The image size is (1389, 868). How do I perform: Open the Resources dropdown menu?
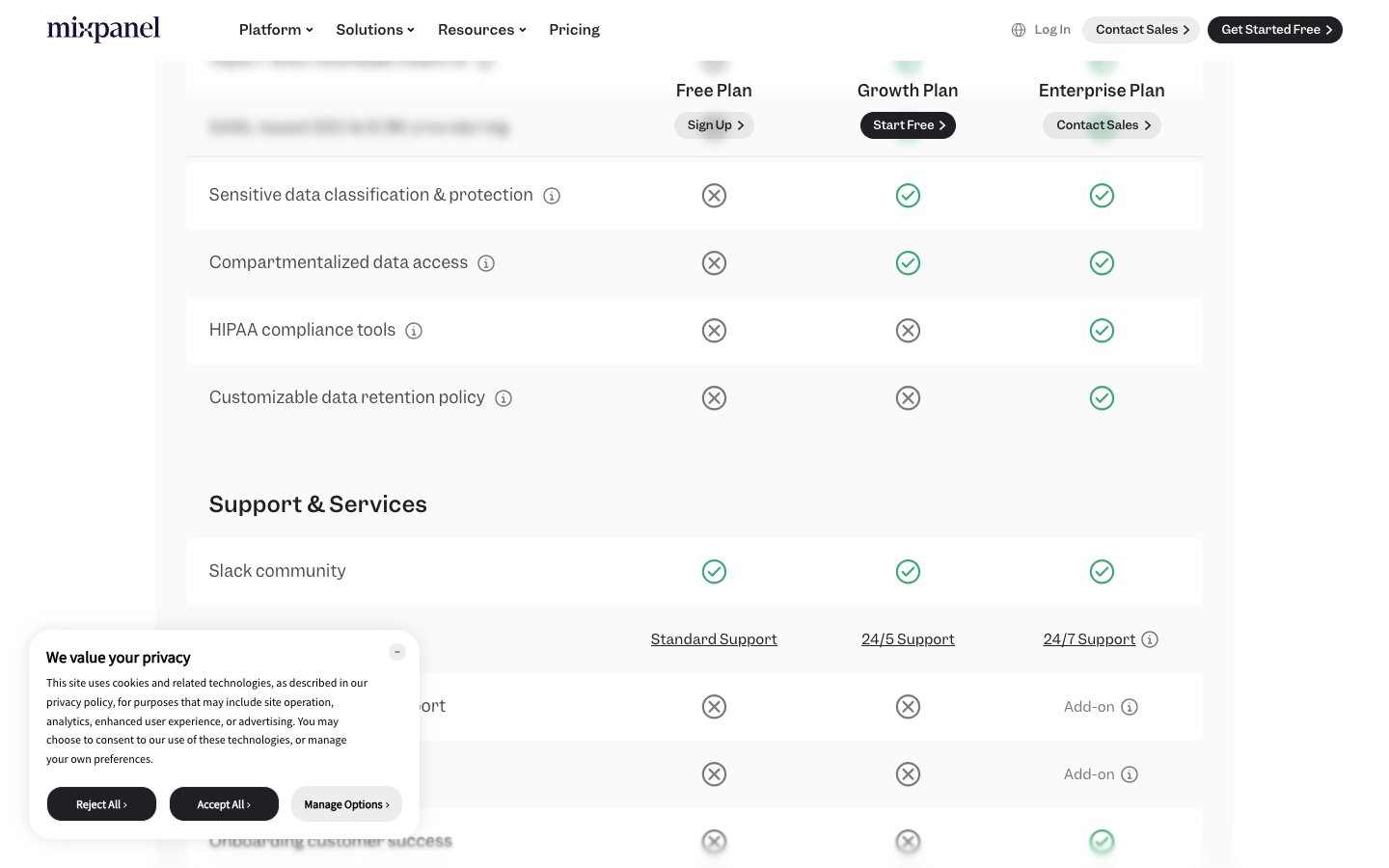coord(481,30)
